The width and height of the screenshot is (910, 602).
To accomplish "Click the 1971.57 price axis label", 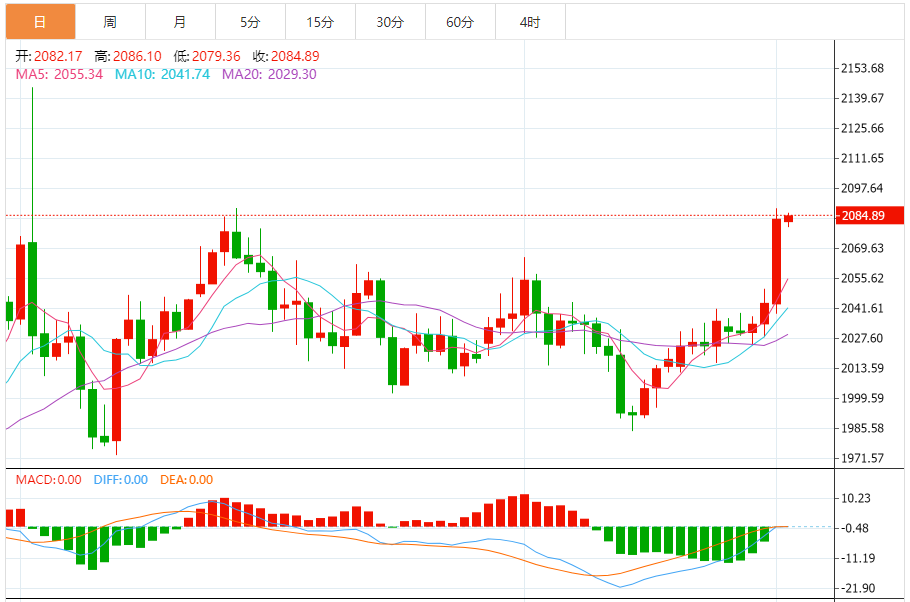I will tap(862, 458).
